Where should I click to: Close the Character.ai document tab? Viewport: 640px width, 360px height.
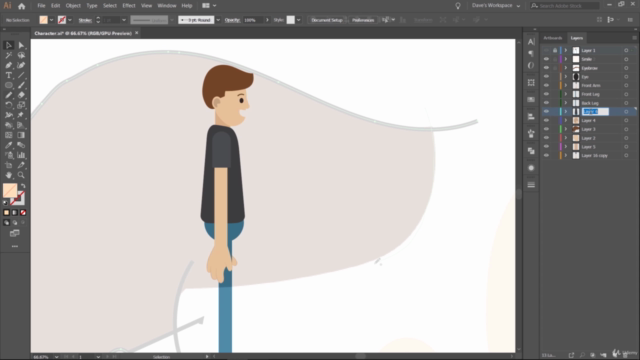[137, 33]
